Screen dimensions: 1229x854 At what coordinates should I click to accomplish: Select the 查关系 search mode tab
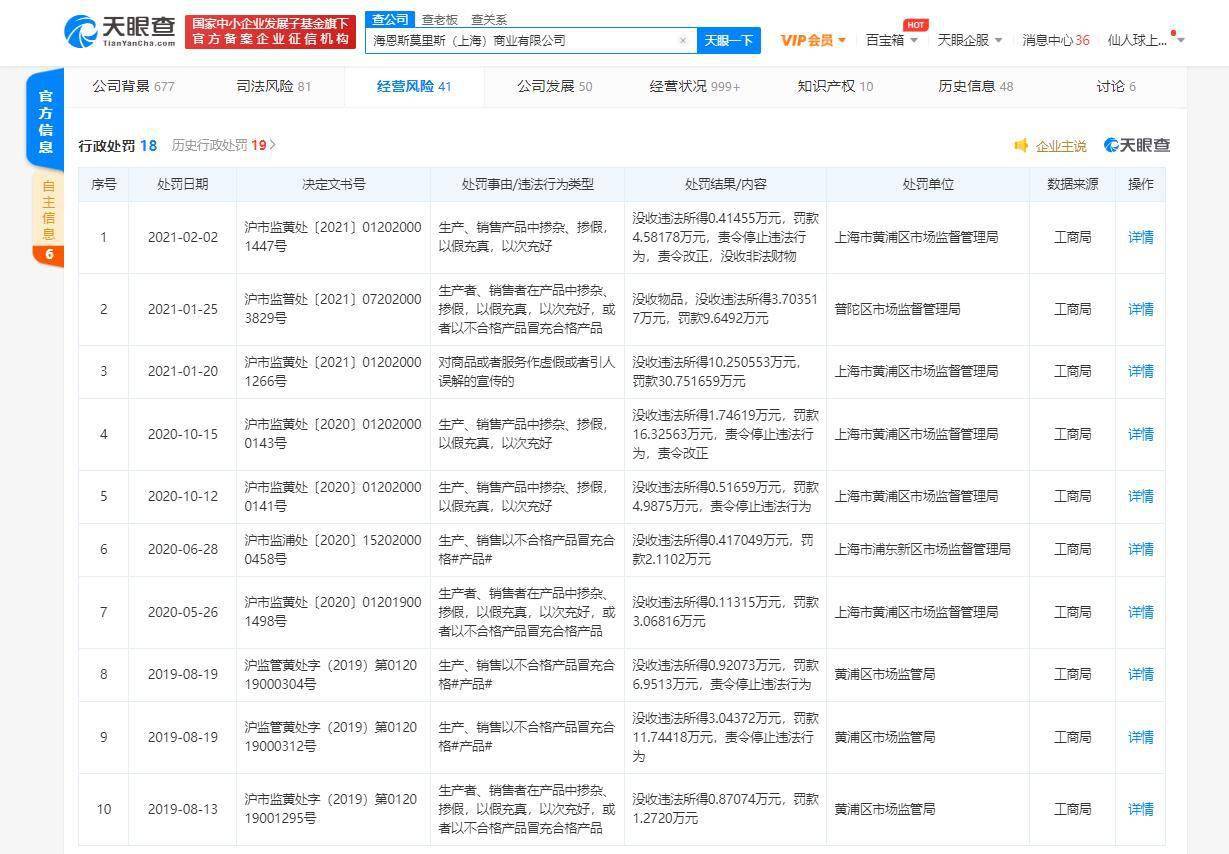click(x=489, y=19)
